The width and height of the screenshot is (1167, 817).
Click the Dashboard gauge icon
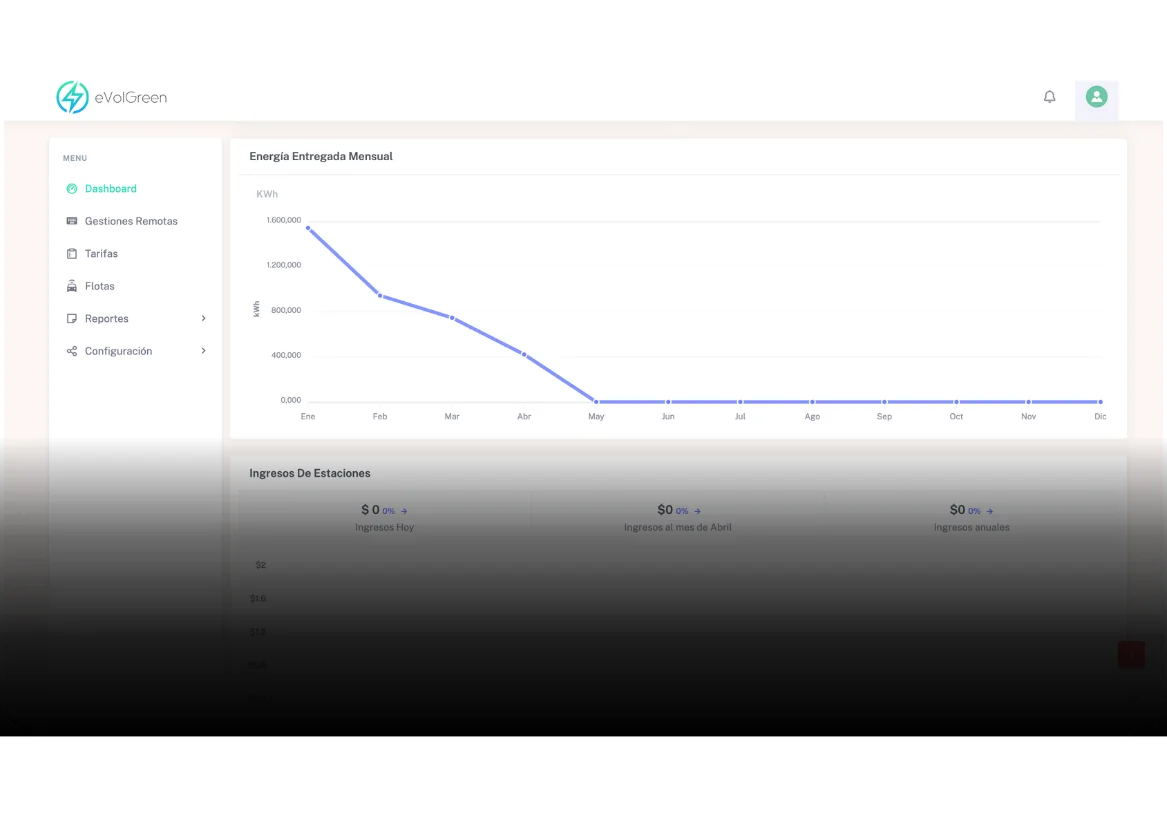71,189
